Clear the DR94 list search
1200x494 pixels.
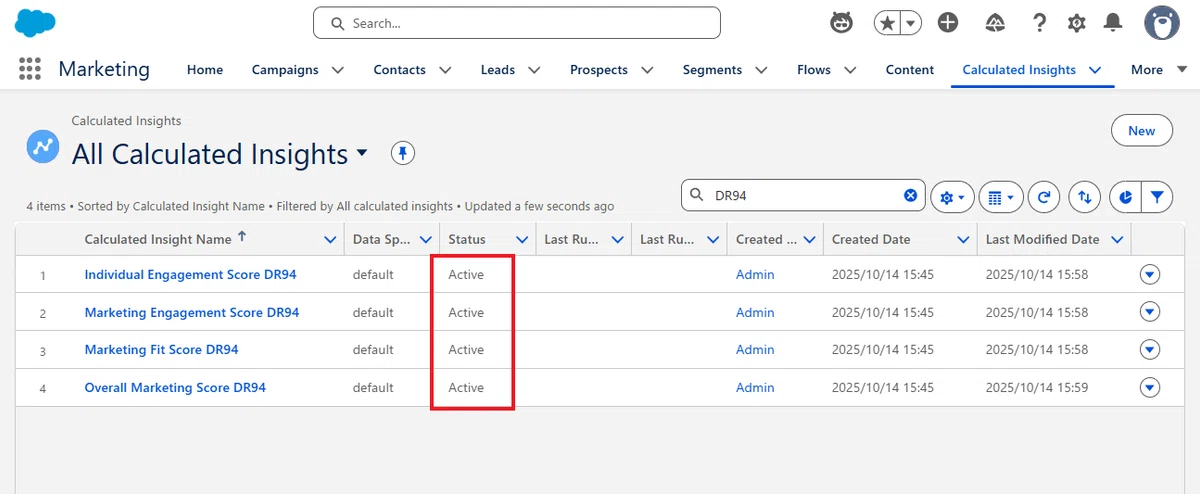[x=910, y=196]
